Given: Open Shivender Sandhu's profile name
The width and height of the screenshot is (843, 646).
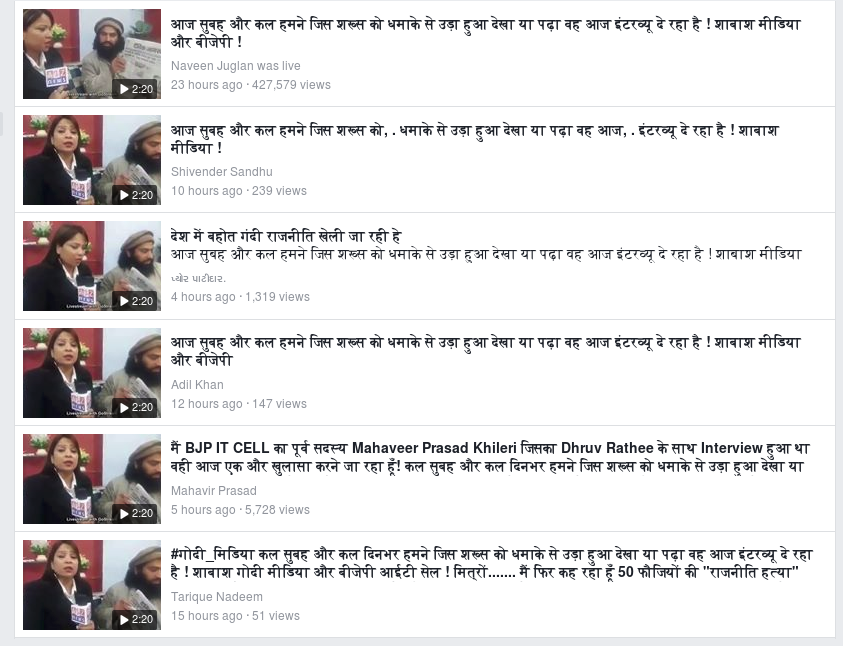Looking at the screenshot, I should pyautogui.click(x=222, y=171).
